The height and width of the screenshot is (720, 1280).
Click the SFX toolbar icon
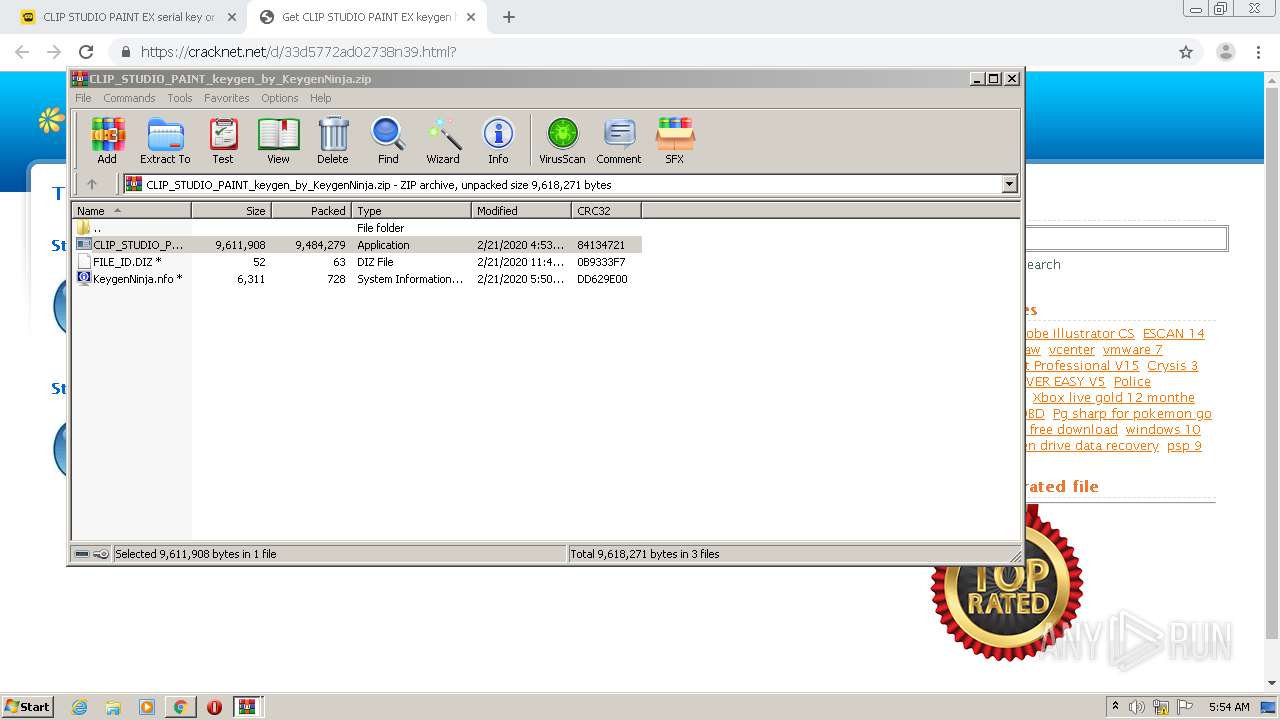pos(675,140)
